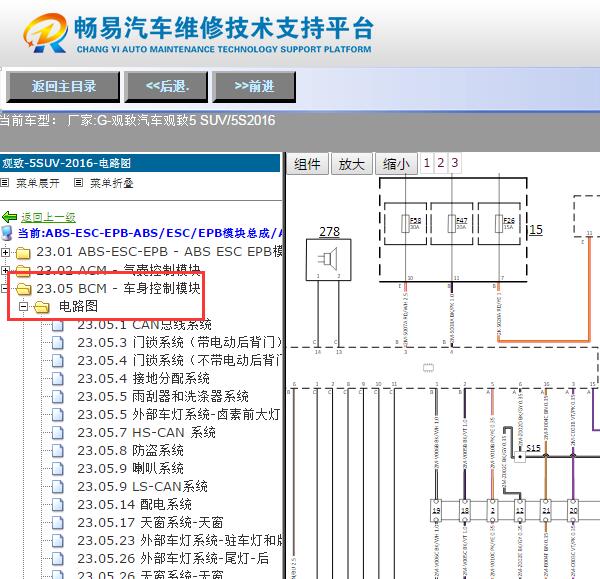The image size is (600, 579).
Task: Collapse the 电路图 folder node
Action: tap(23, 306)
